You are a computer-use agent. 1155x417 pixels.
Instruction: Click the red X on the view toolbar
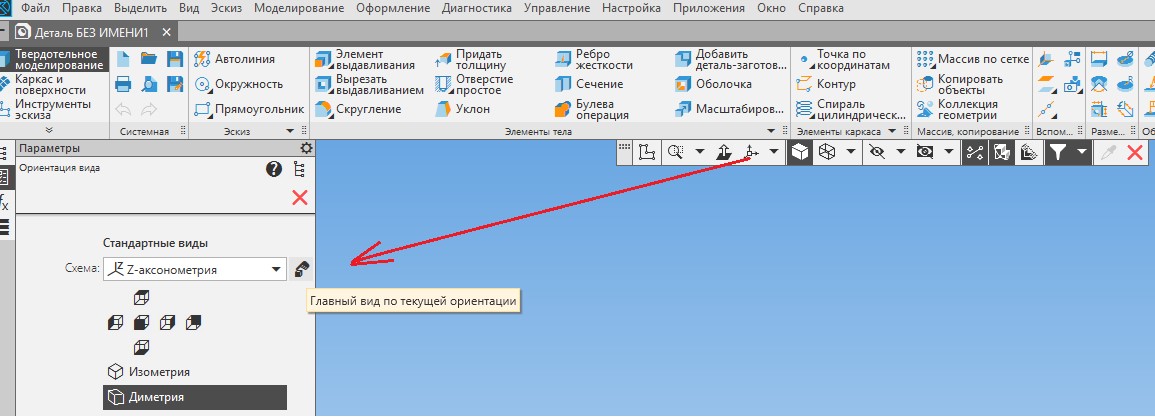1135,153
